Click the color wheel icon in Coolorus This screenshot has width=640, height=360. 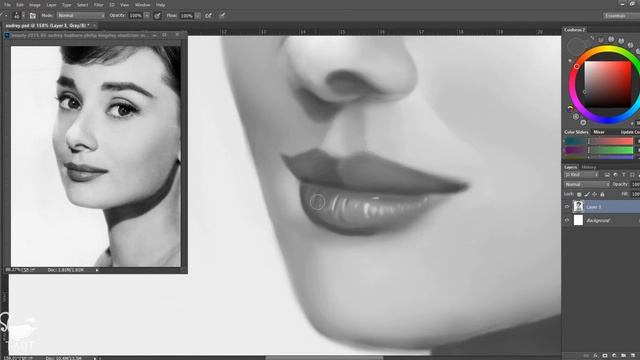[x=570, y=109]
